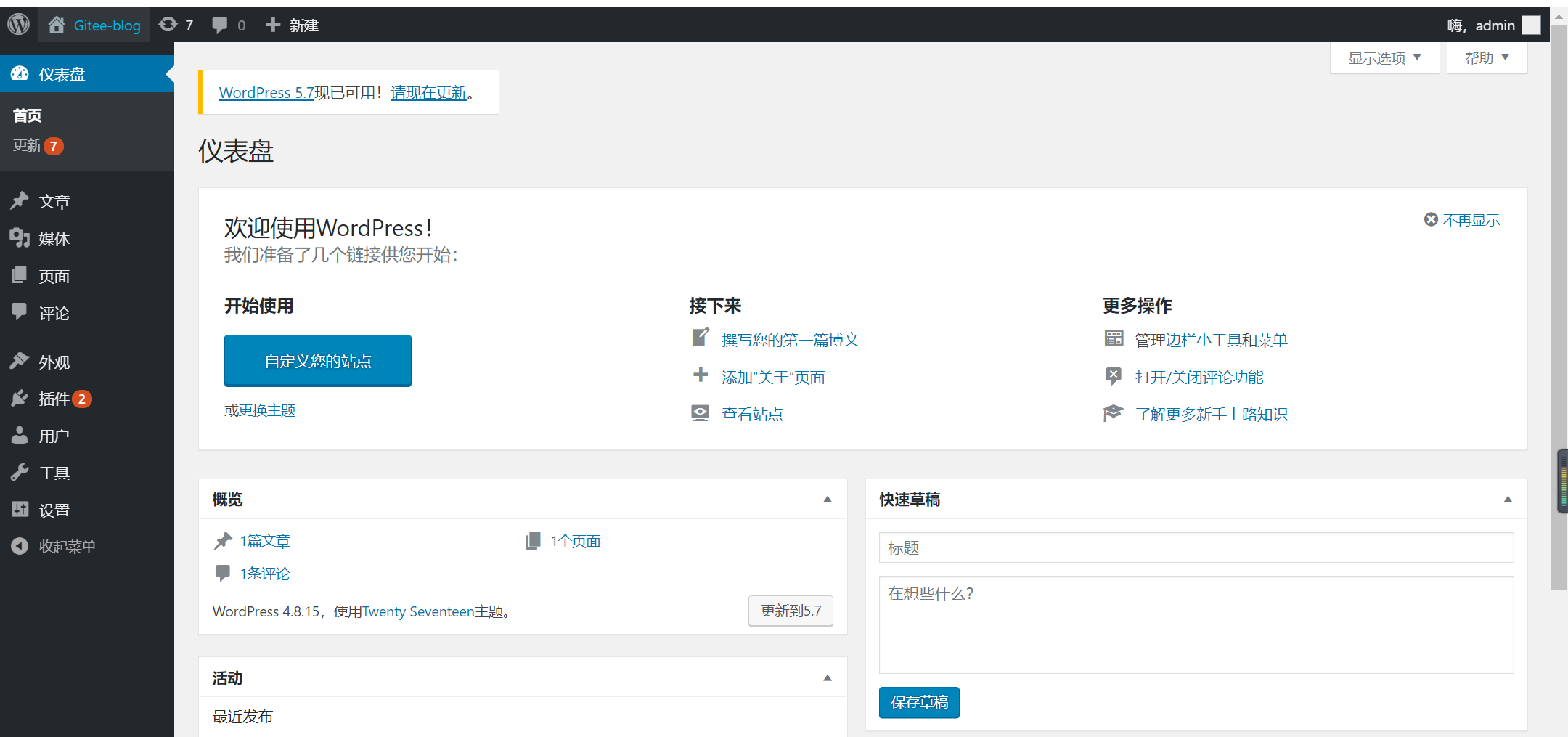This screenshot has height=737, width=1568.
Task: Click the page icon beside 1个页面
Action: pyautogui.click(x=534, y=541)
